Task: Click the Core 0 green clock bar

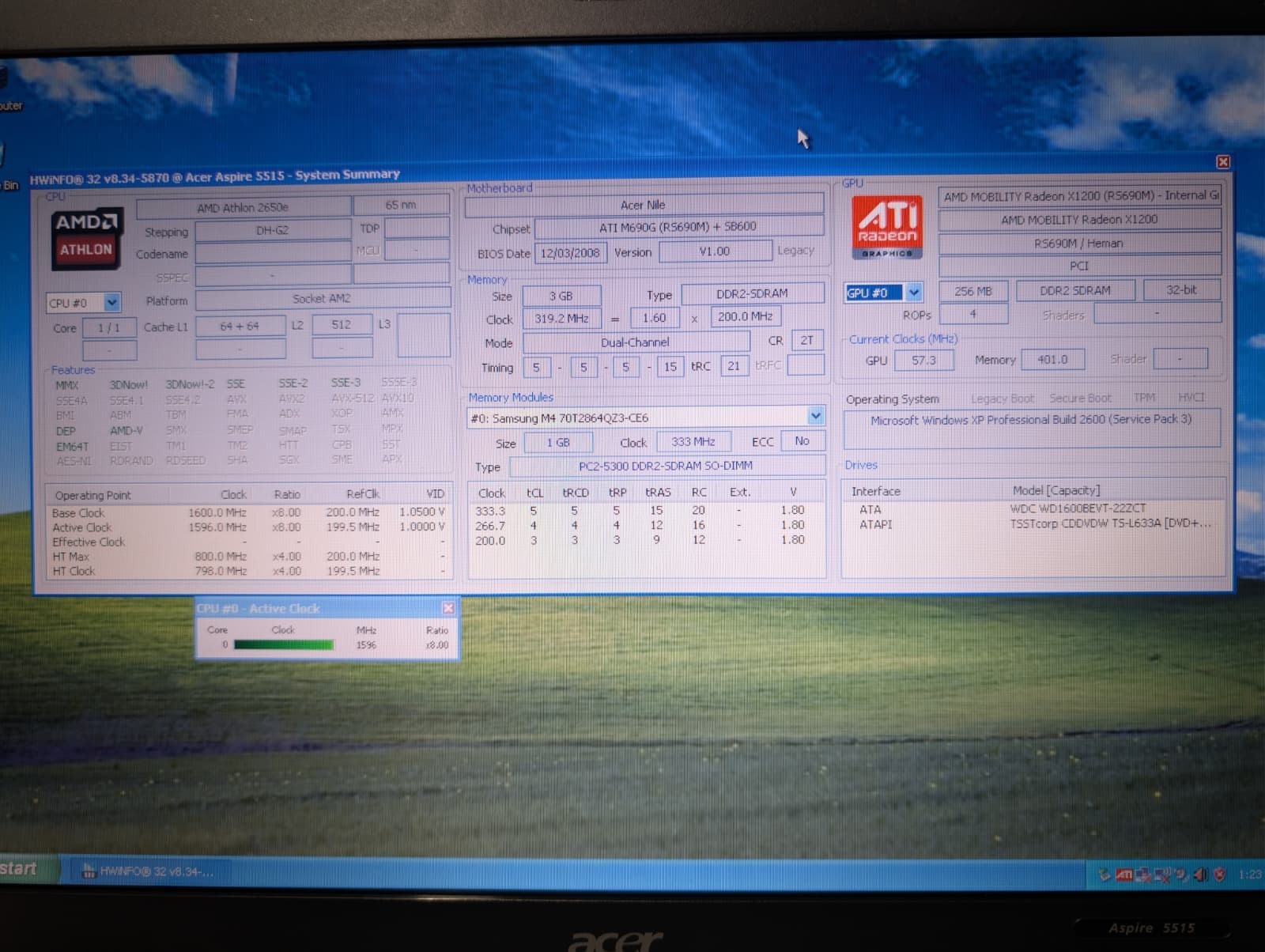Action: [x=284, y=645]
